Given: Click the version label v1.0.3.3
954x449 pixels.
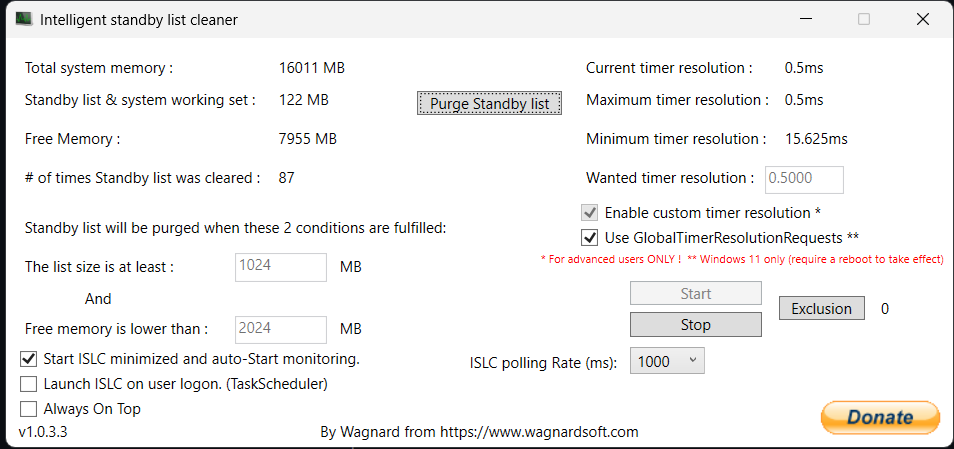Looking at the screenshot, I should pyautogui.click(x=43, y=433).
